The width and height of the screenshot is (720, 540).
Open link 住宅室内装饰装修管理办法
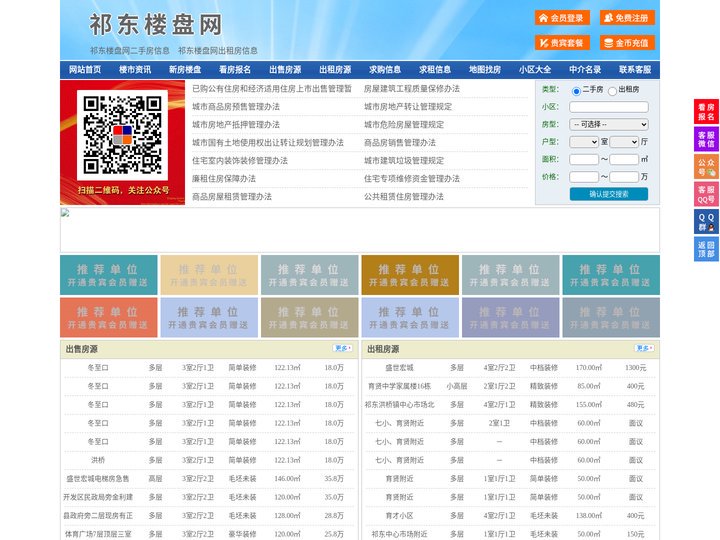coord(240,161)
